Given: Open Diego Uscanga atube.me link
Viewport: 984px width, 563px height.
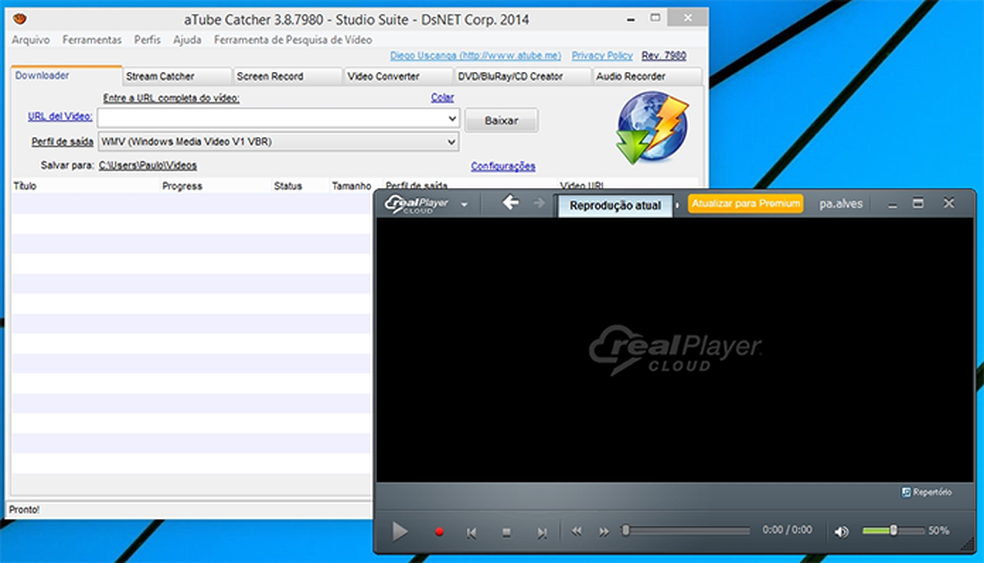Looking at the screenshot, I should coord(475,55).
